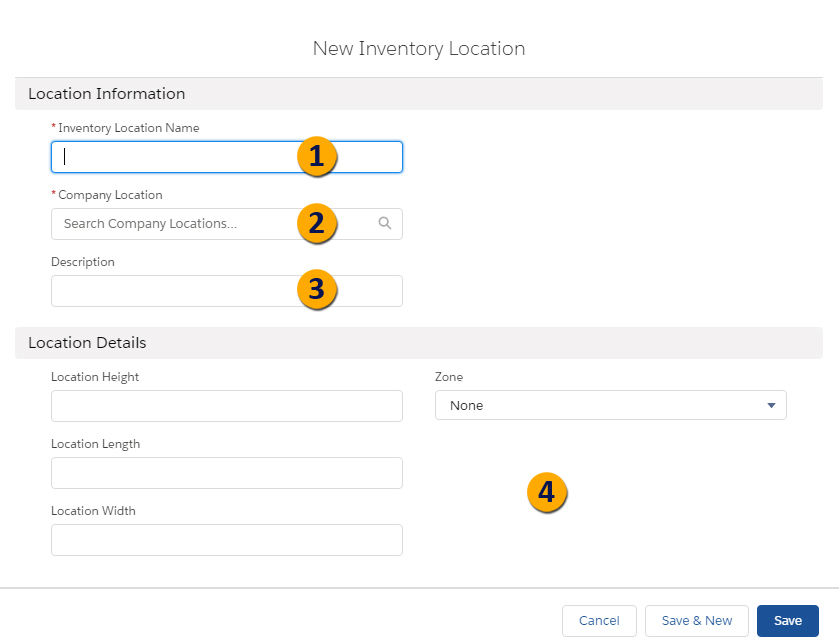This screenshot has width=839, height=644.
Task: Click the Location Information section header
Action: coord(106,93)
